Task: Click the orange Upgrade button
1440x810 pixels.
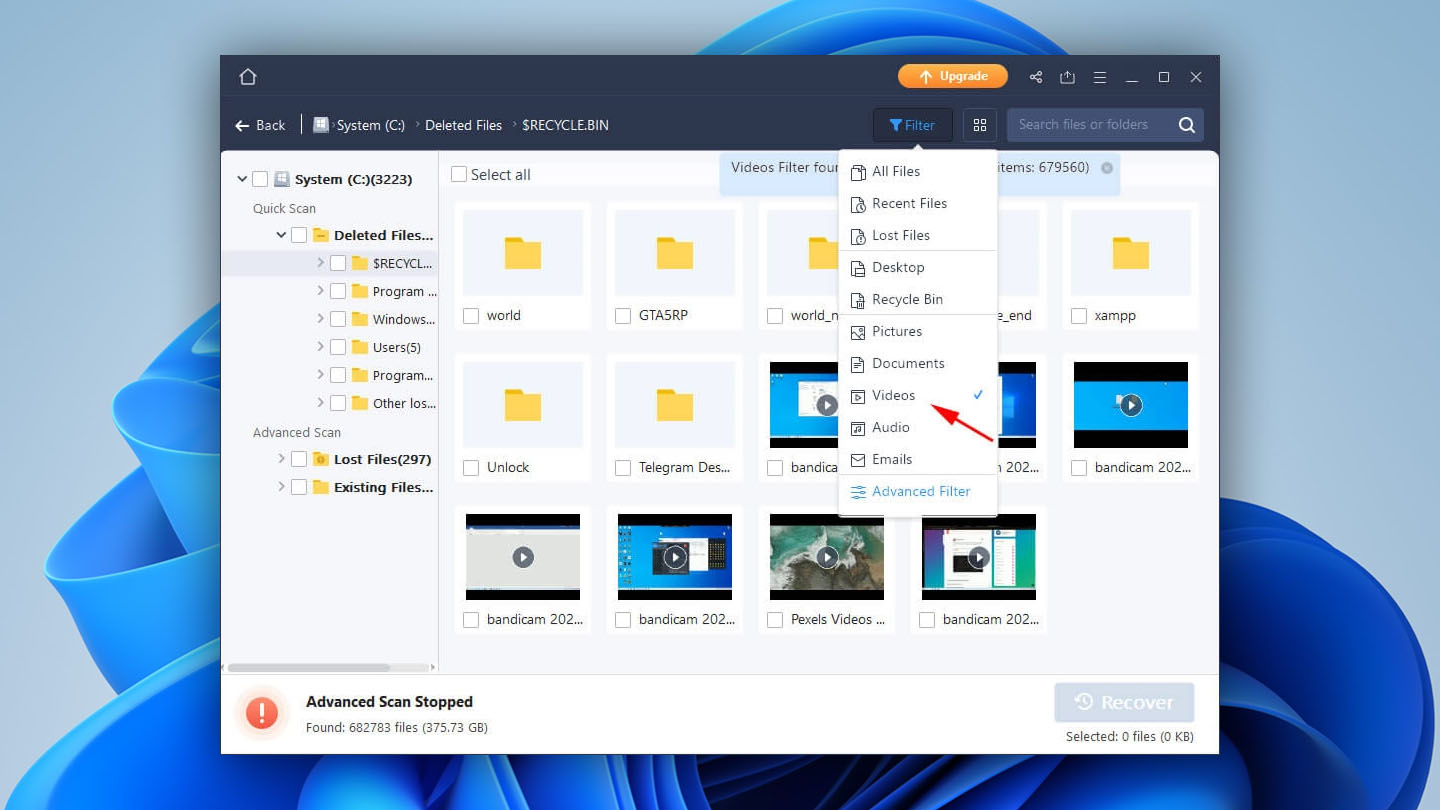Action: click(x=953, y=77)
